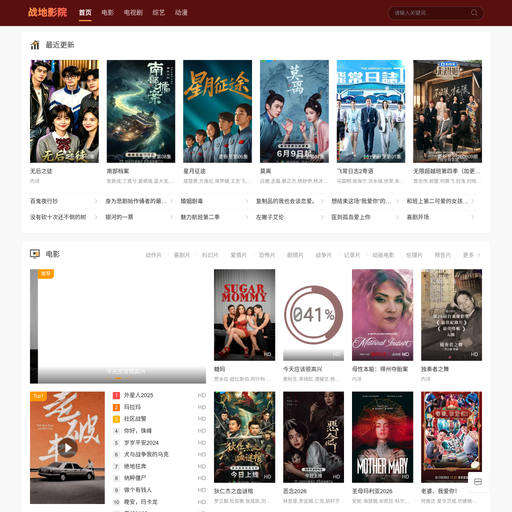512x512 pixels.
Task: Open the 母性本能 pink poster
Action: (x=382, y=315)
